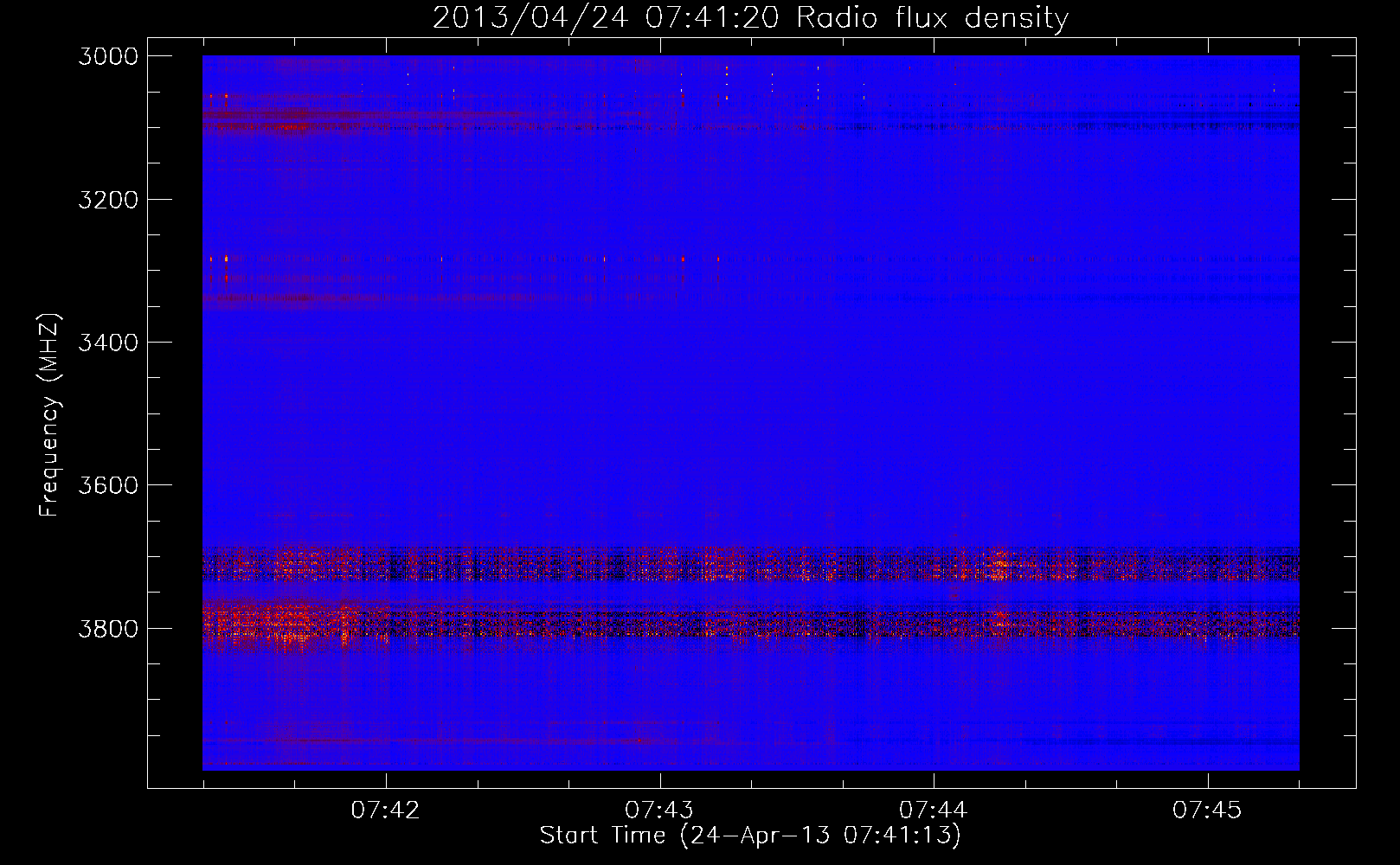
Task: Click the 07:45 time tick label
Action: 1207,811
